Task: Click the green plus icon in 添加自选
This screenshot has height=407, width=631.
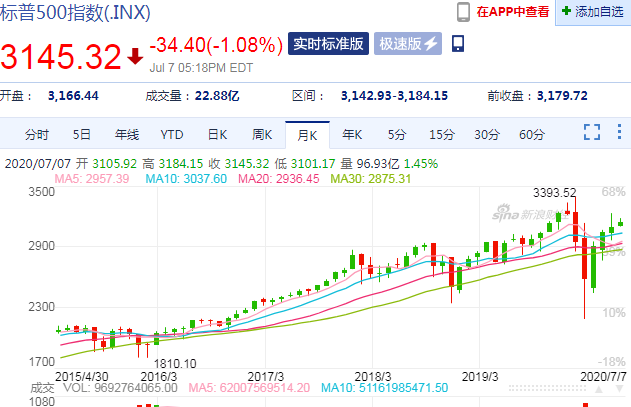Action: (x=566, y=11)
